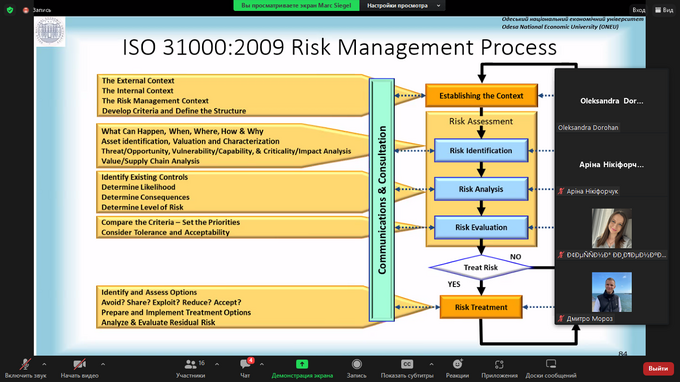Click the green "viewing Marc Siegel screen" banner
The width and height of the screenshot is (680, 382).
(x=296, y=6)
